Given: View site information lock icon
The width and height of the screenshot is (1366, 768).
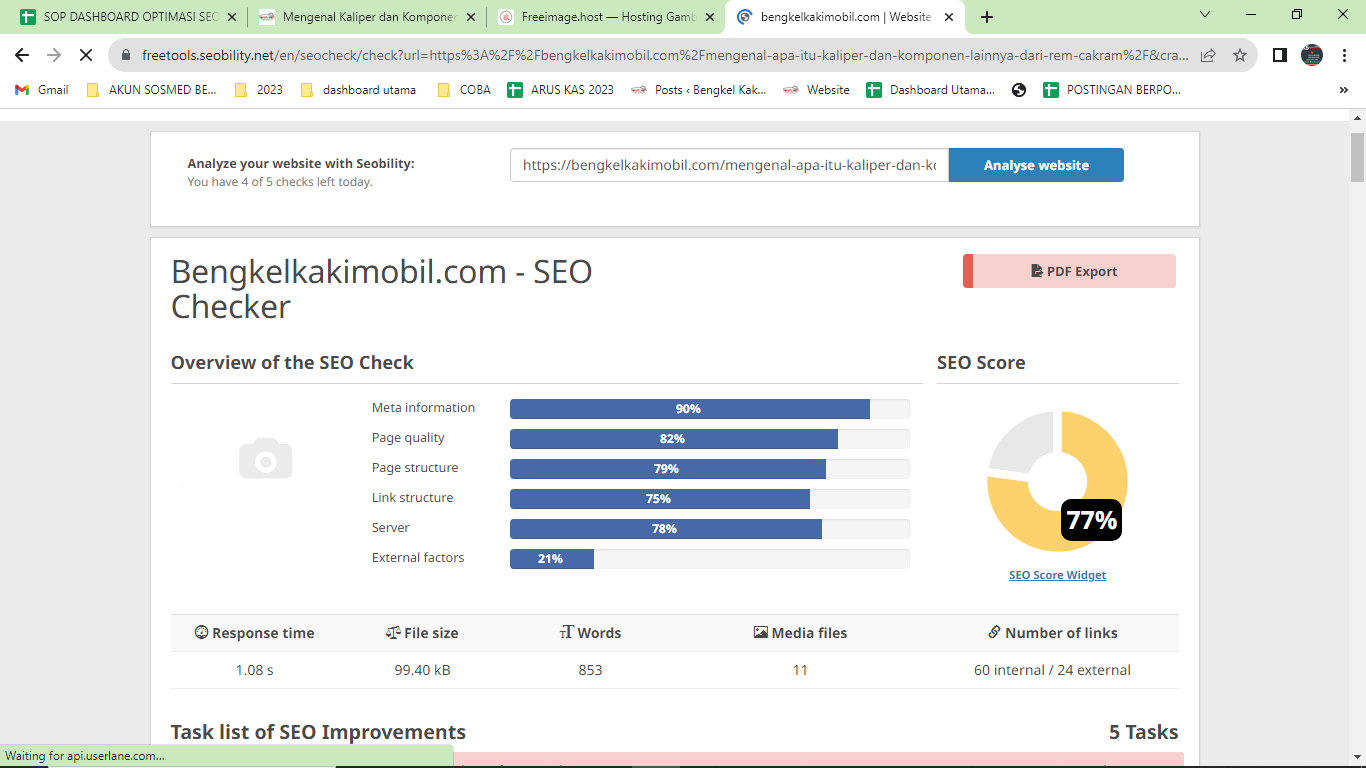Looking at the screenshot, I should click(x=126, y=56).
